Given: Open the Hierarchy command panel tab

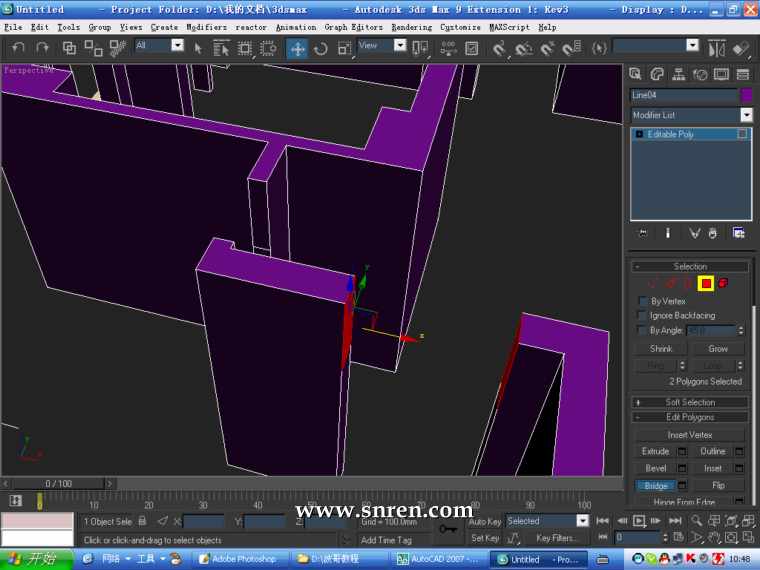Looking at the screenshot, I should click(x=678, y=74).
